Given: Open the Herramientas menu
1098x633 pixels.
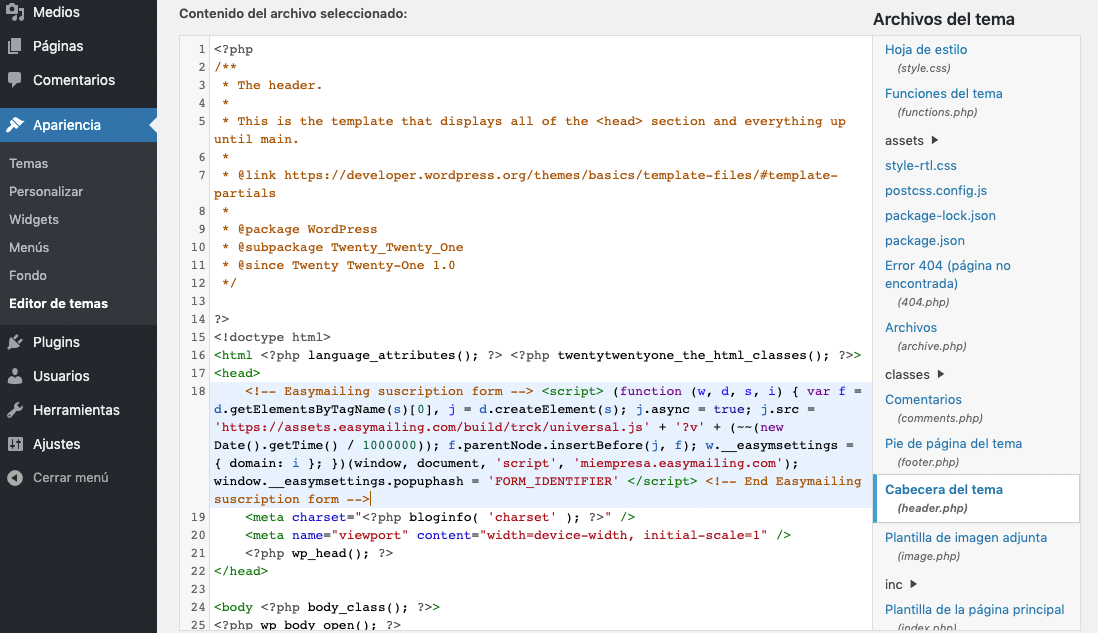Looking at the screenshot, I should [x=78, y=410].
